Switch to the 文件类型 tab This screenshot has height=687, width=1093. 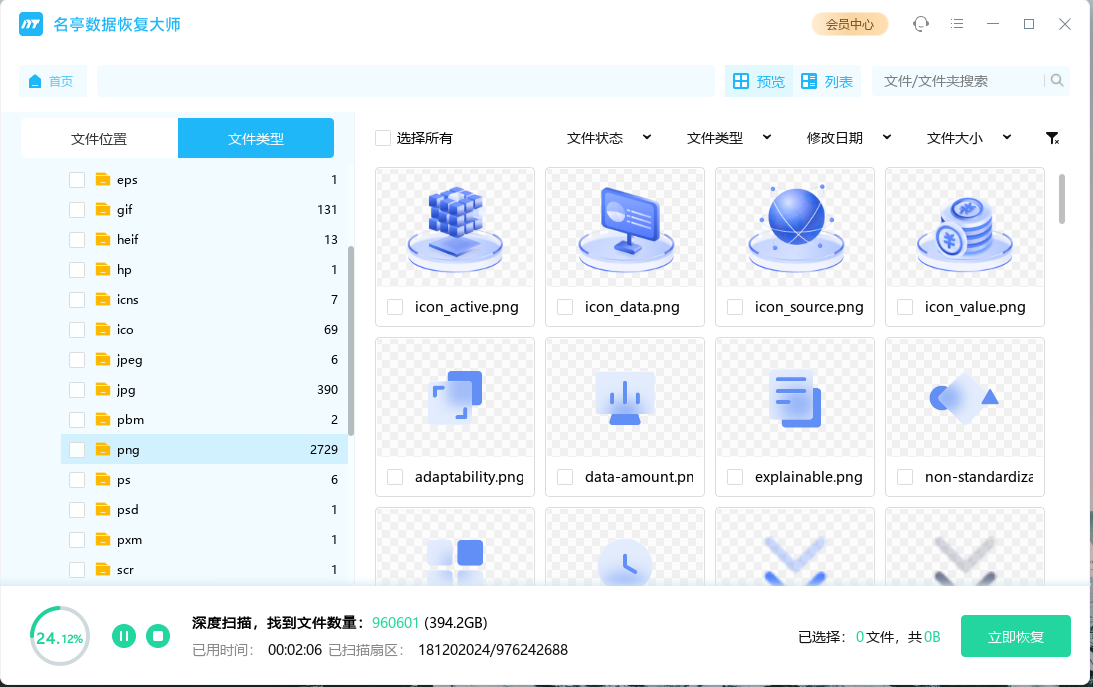[255, 137]
